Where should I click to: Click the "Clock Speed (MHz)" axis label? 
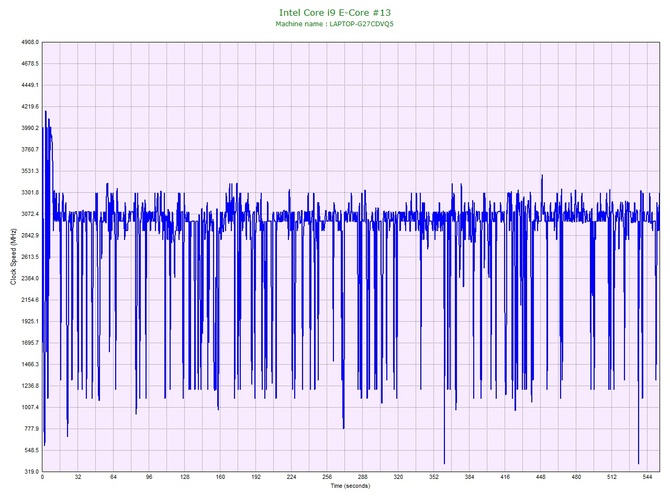coord(13,257)
